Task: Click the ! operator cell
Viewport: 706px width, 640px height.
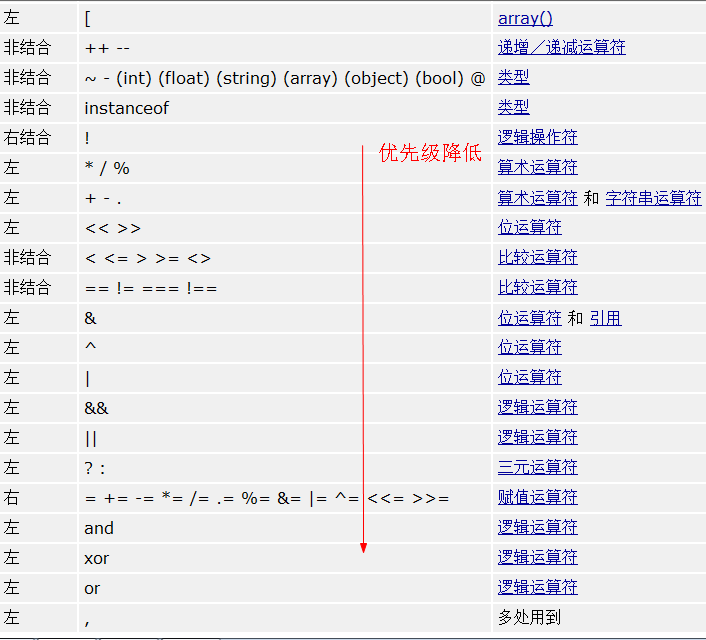Action: pos(285,138)
